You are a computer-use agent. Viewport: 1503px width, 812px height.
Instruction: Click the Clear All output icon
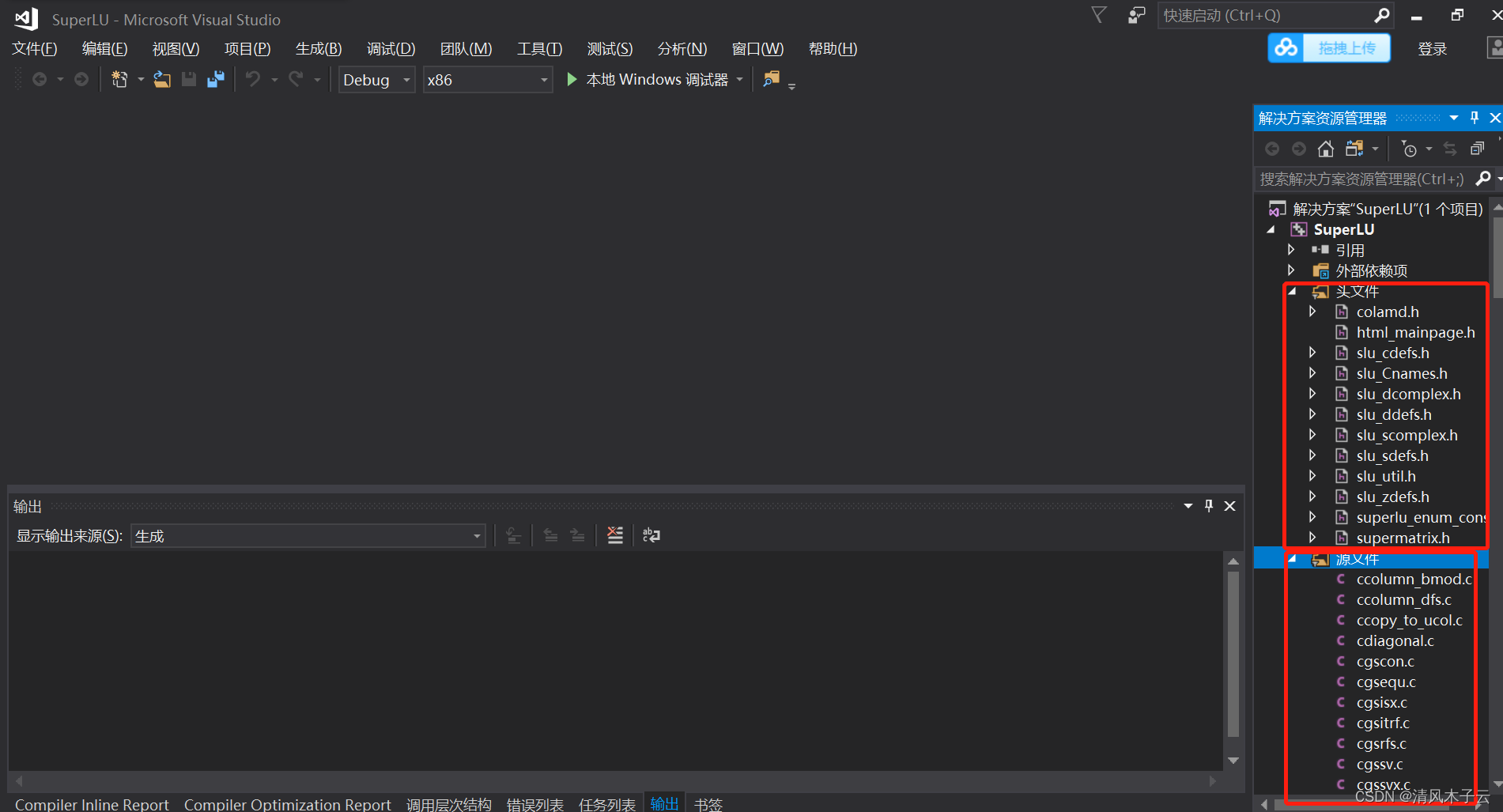click(x=615, y=535)
